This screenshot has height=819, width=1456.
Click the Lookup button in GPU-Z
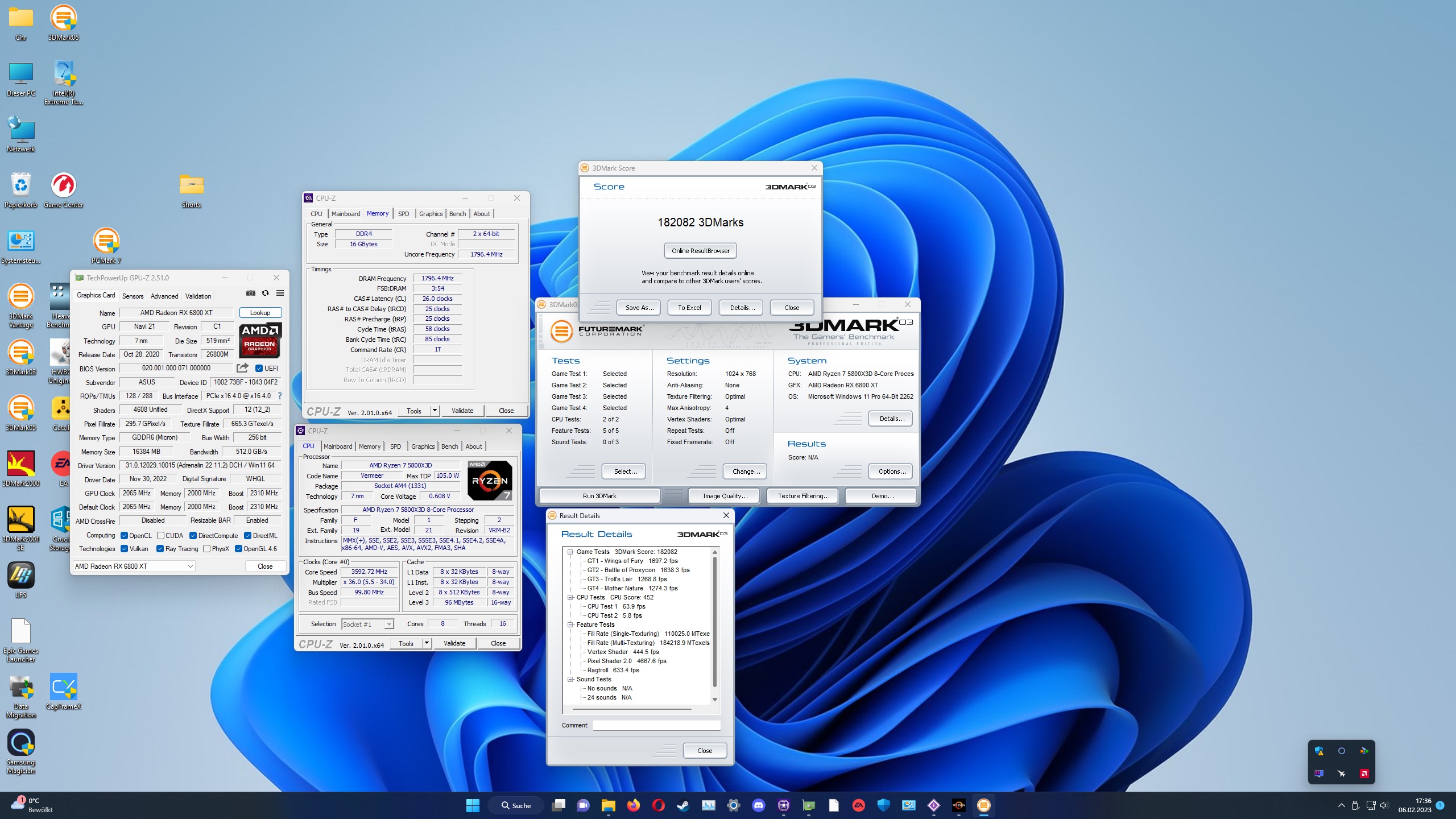(x=260, y=312)
